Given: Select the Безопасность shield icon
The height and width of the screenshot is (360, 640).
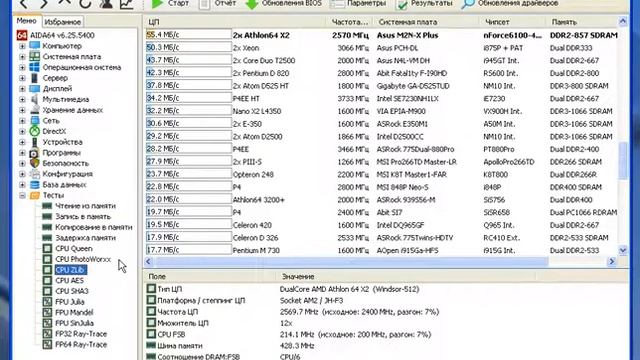Looking at the screenshot, I should coord(35,163).
